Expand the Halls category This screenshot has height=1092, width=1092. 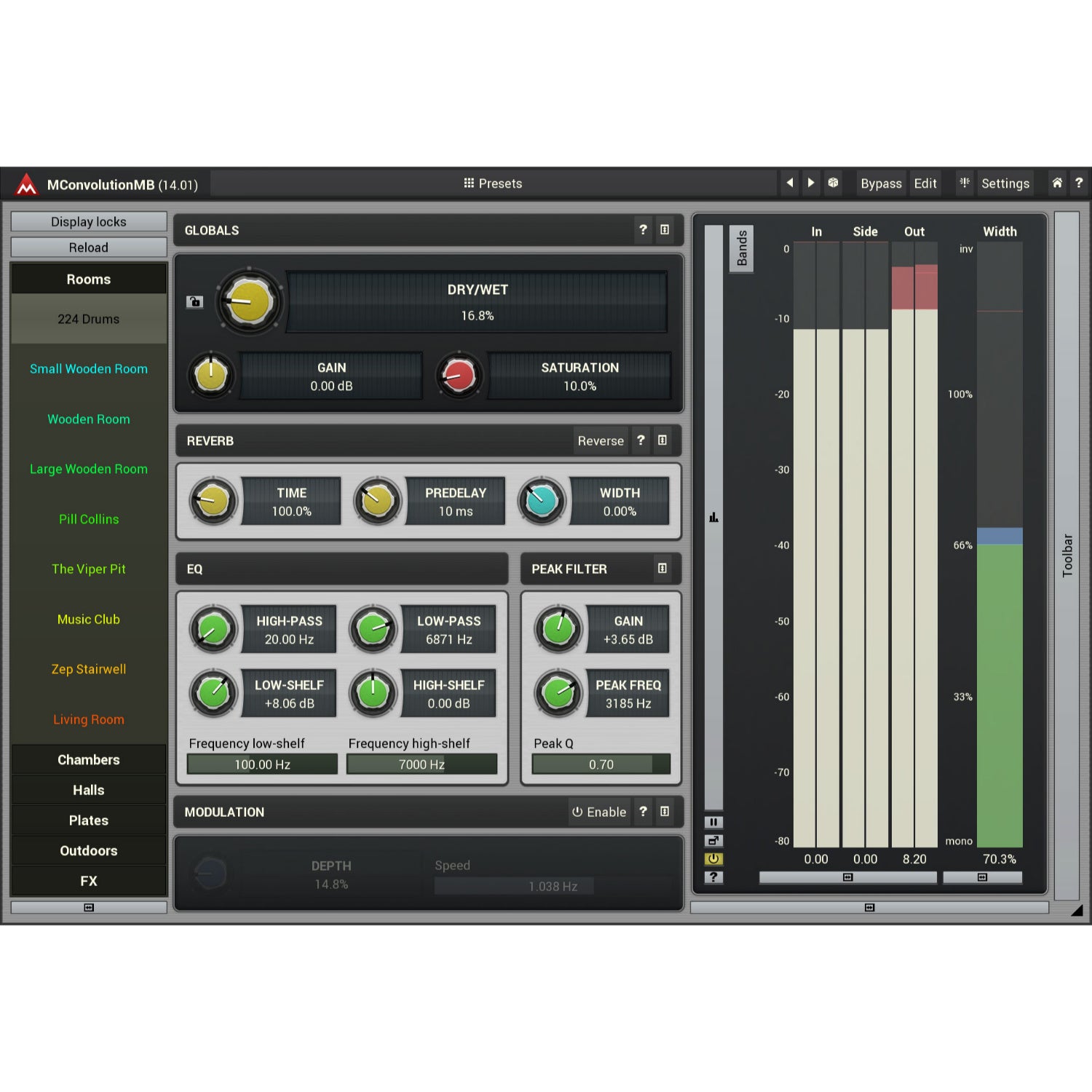(89, 790)
